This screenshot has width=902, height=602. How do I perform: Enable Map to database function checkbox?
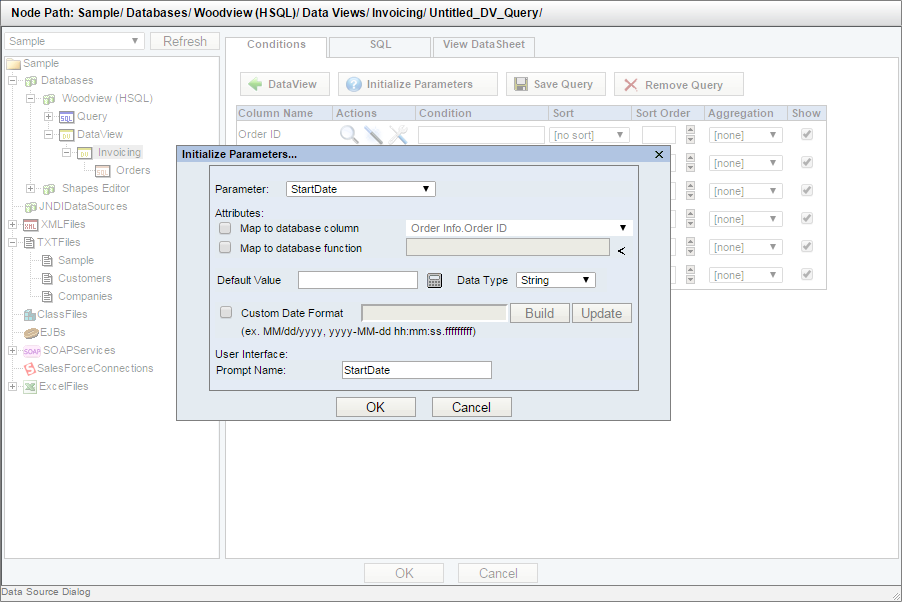click(x=225, y=248)
